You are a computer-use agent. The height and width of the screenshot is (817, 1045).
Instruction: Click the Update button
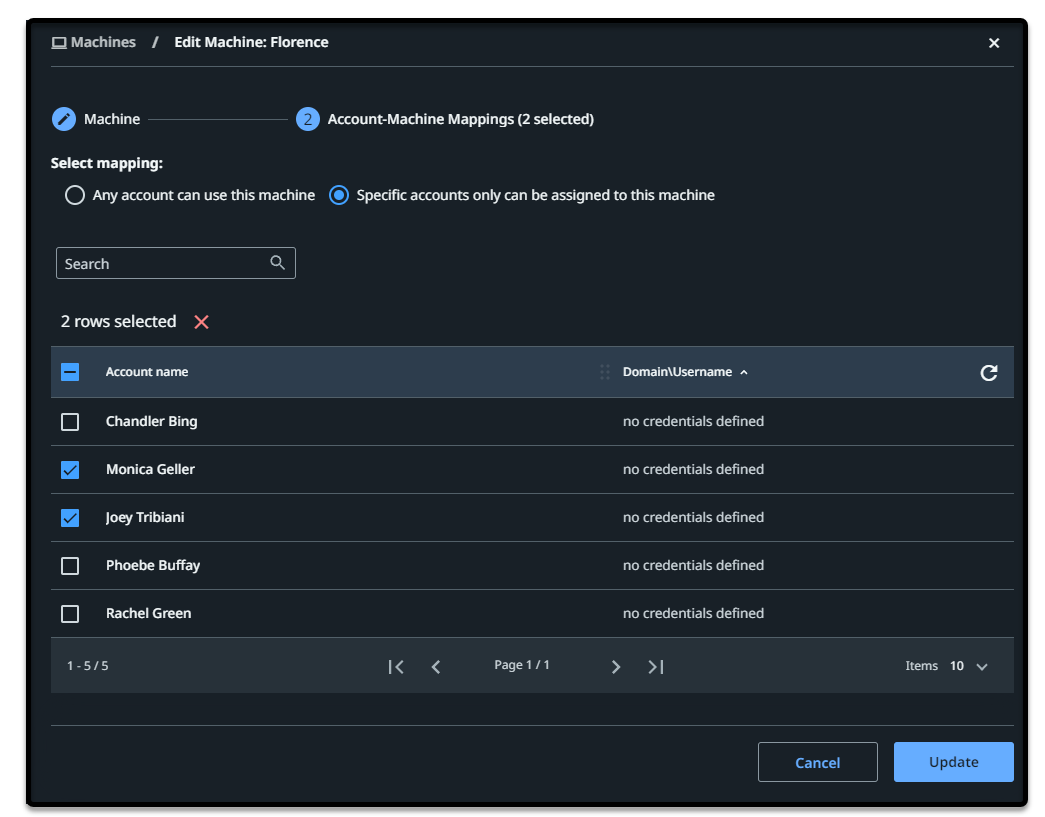[x=954, y=762]
